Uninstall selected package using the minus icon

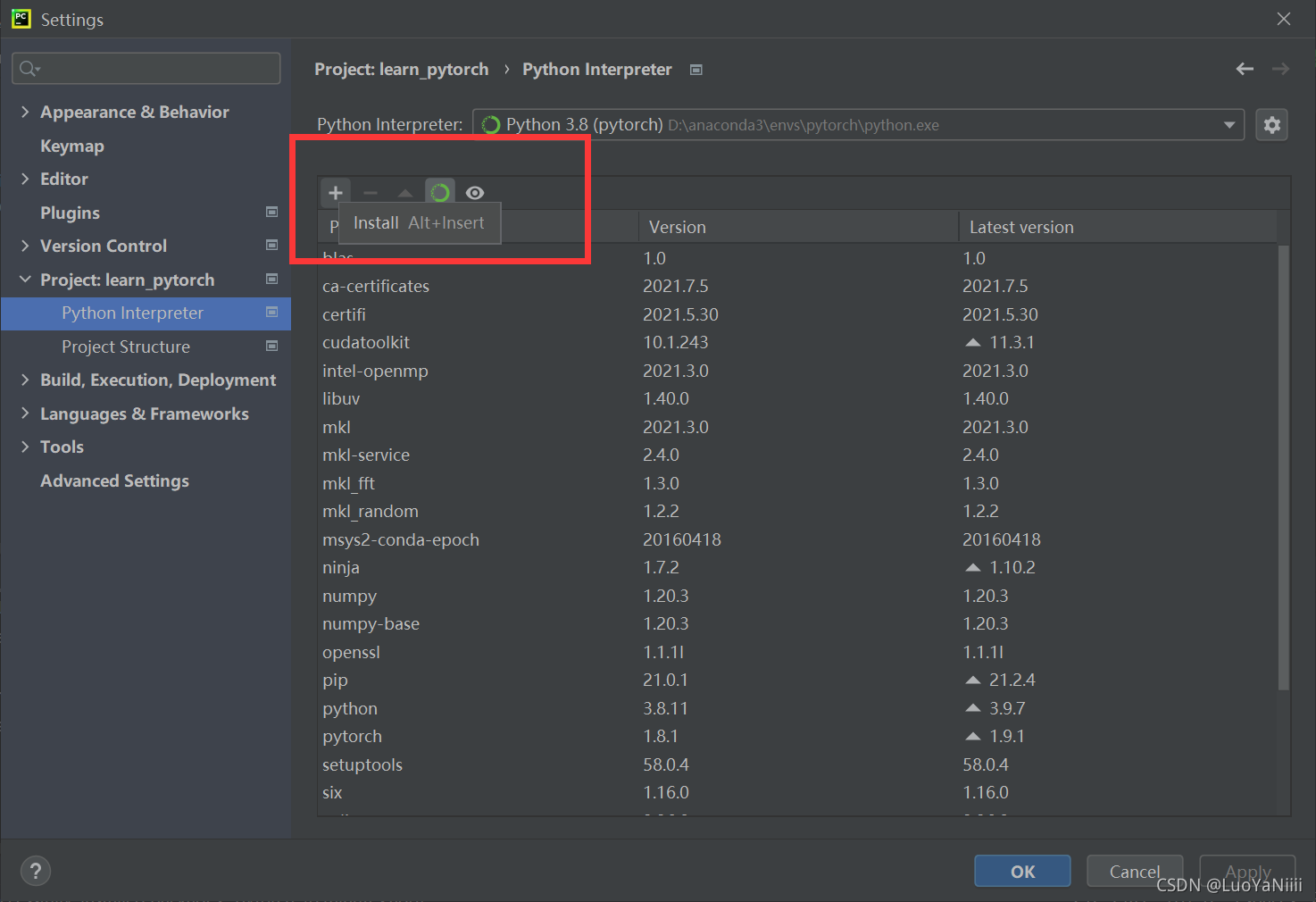click(370, 191)
